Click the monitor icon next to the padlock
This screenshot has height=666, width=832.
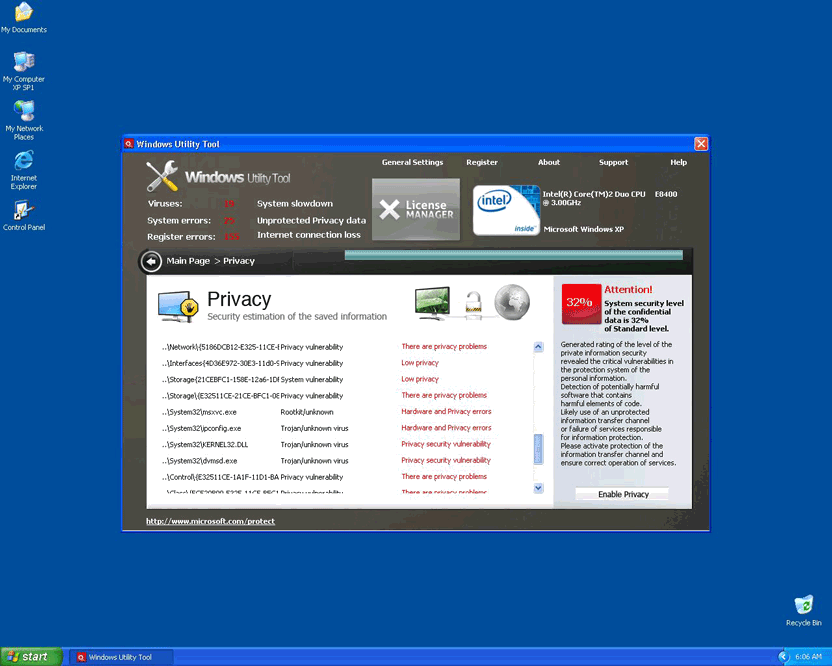433,302
